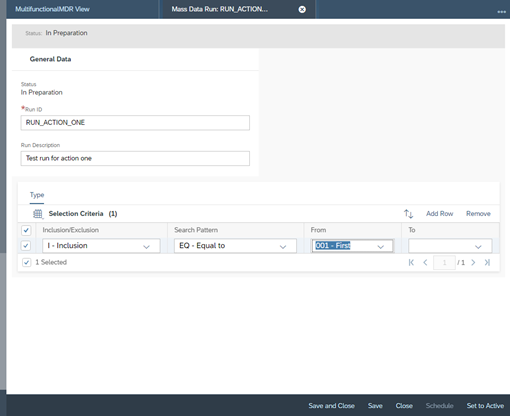This screenshot has width=510, height=416.
Task: Click the sort arrows icon
Action: [409, 214]
